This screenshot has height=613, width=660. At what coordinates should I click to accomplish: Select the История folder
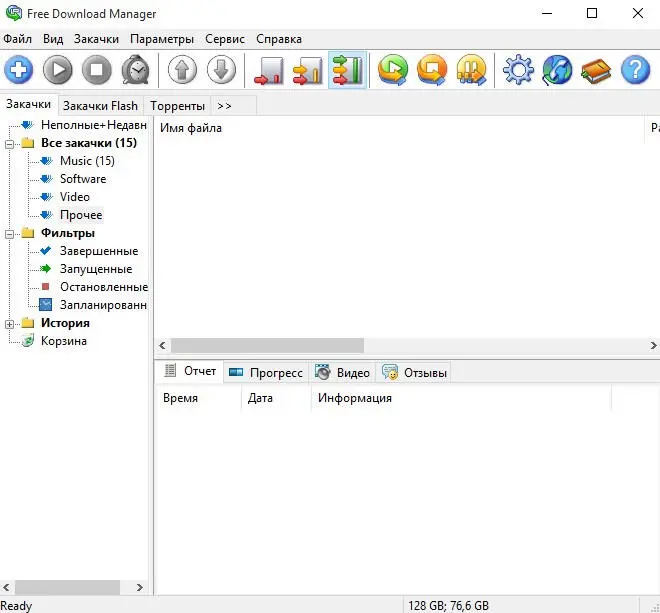[x=65, y=323]
